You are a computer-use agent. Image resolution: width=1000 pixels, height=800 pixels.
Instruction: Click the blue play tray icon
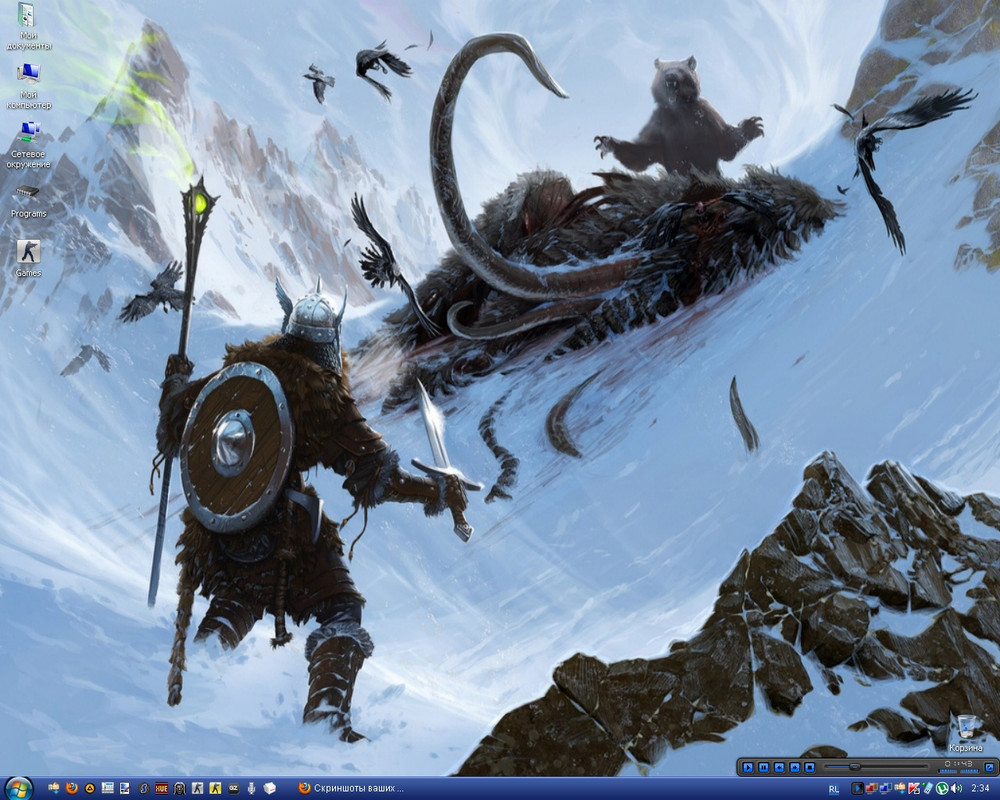coord(858,789)
